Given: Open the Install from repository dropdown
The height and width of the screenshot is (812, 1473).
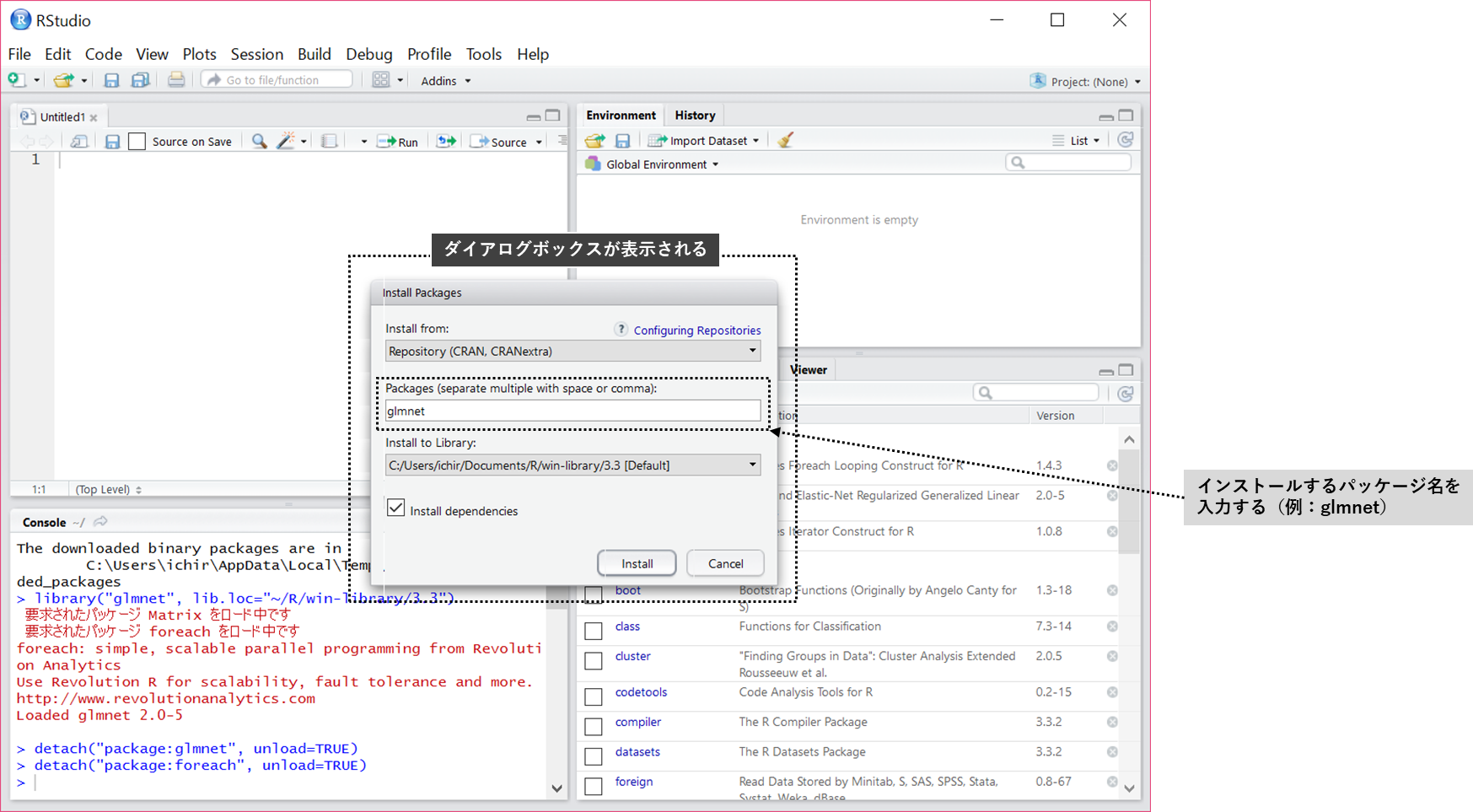Looking at the screenshot, I should point(573,352).
